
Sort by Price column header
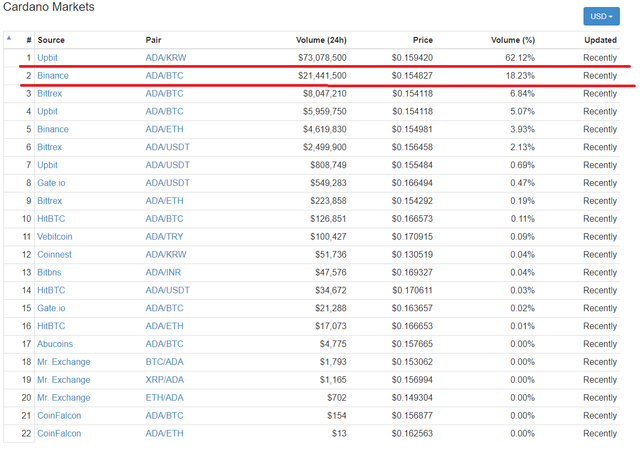pos(422,40)
